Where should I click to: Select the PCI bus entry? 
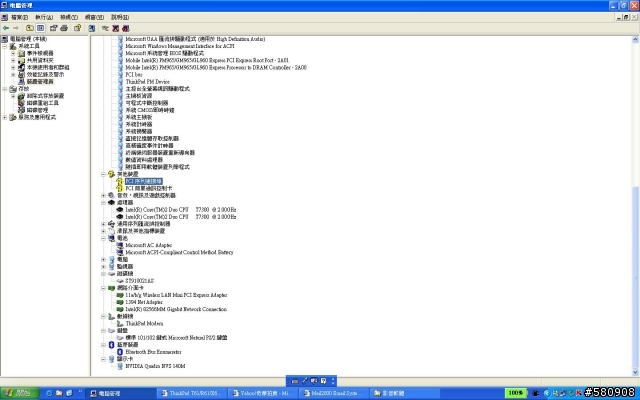[133, 75]
